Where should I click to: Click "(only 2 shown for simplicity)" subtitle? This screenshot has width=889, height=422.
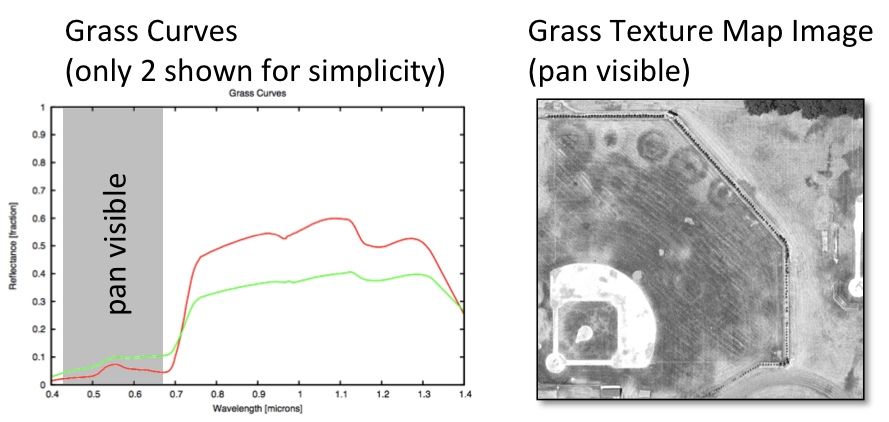click(x=253, y=72)
